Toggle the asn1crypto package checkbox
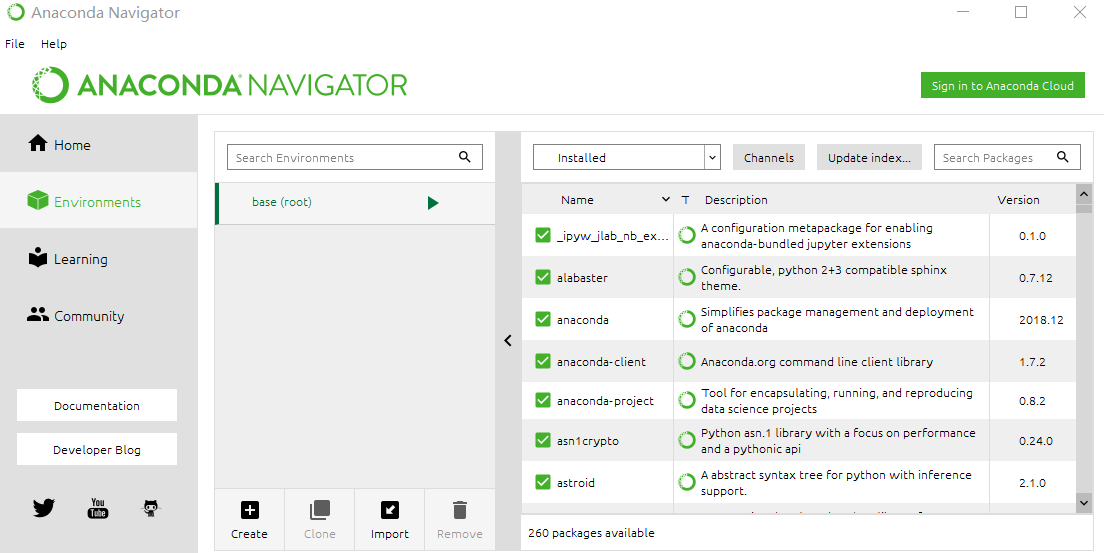 [x=542, y=441]
